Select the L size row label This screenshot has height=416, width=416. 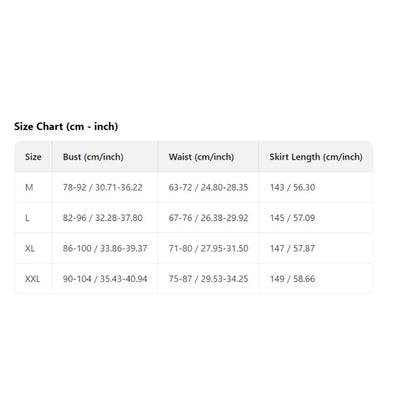point(27,218)
